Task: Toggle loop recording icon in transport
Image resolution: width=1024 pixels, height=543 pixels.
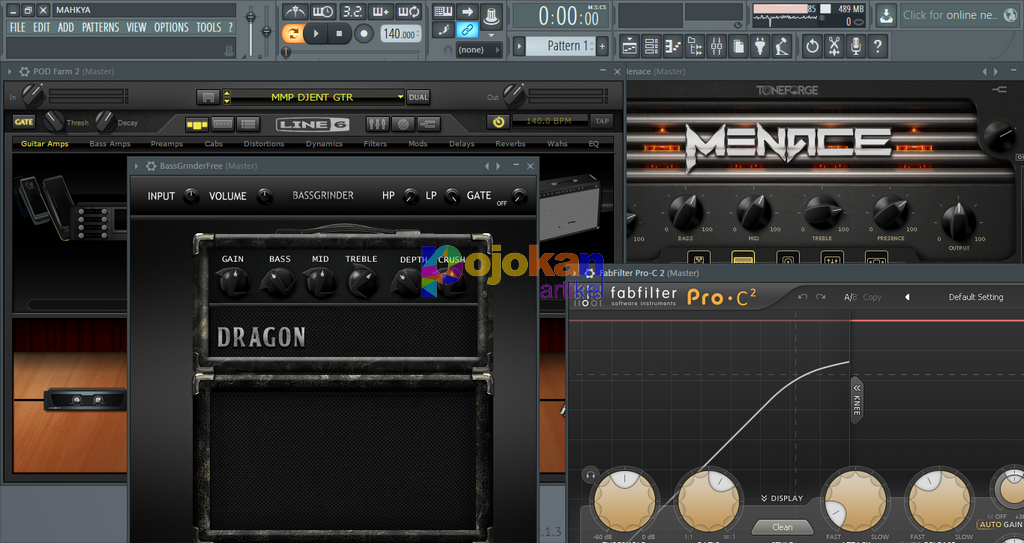Action: (409, 12)
